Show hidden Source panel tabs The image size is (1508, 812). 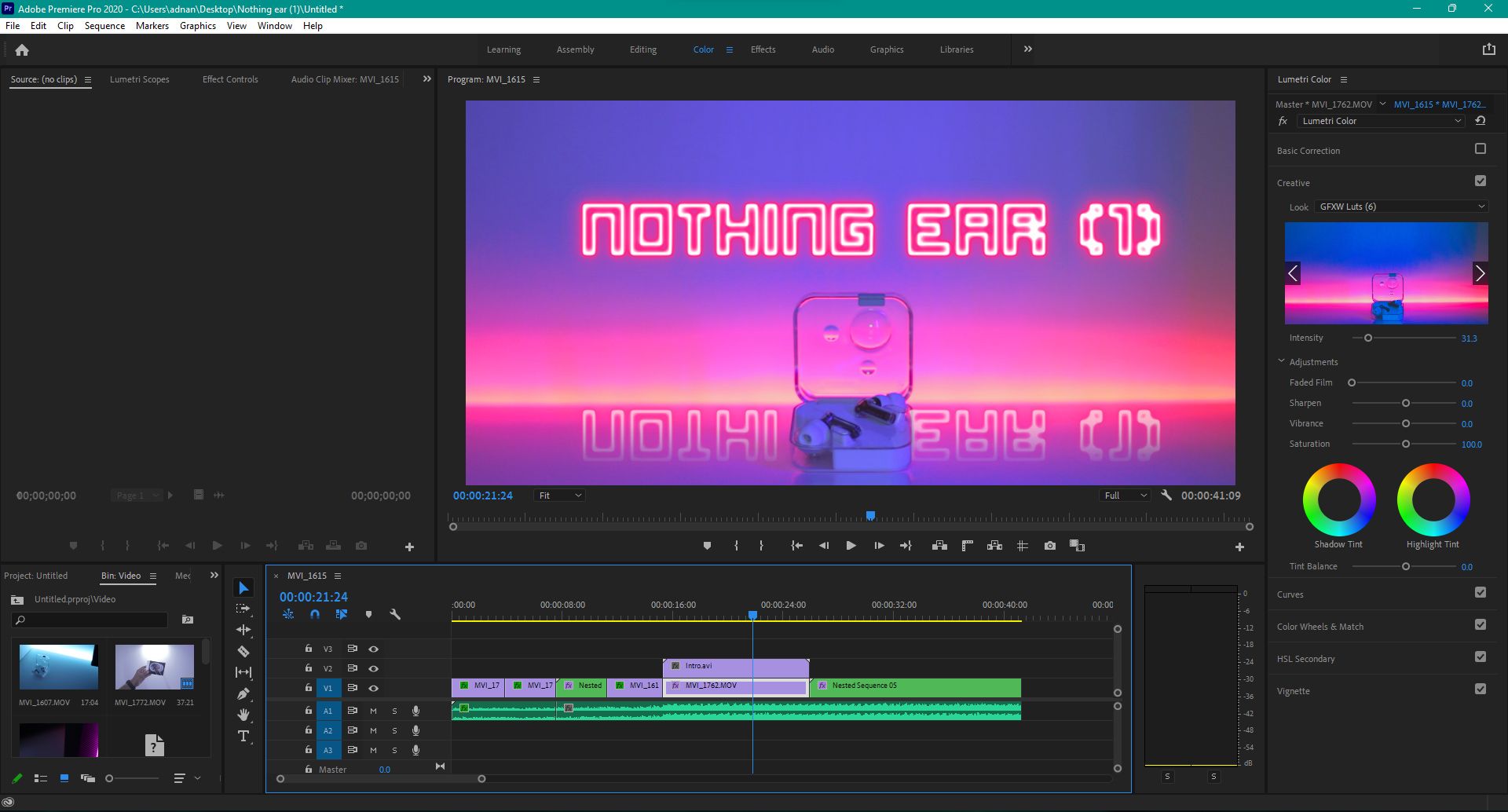(x=426, y=79)
